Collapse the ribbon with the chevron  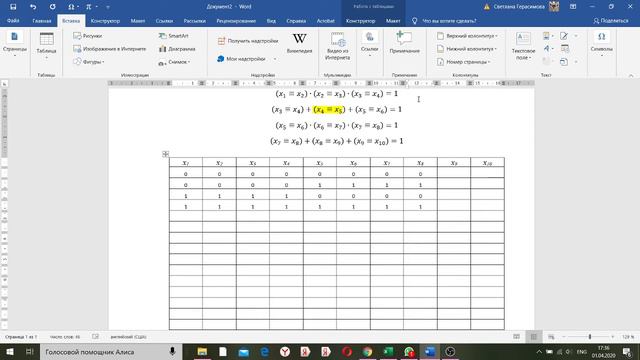coord(631,76)
